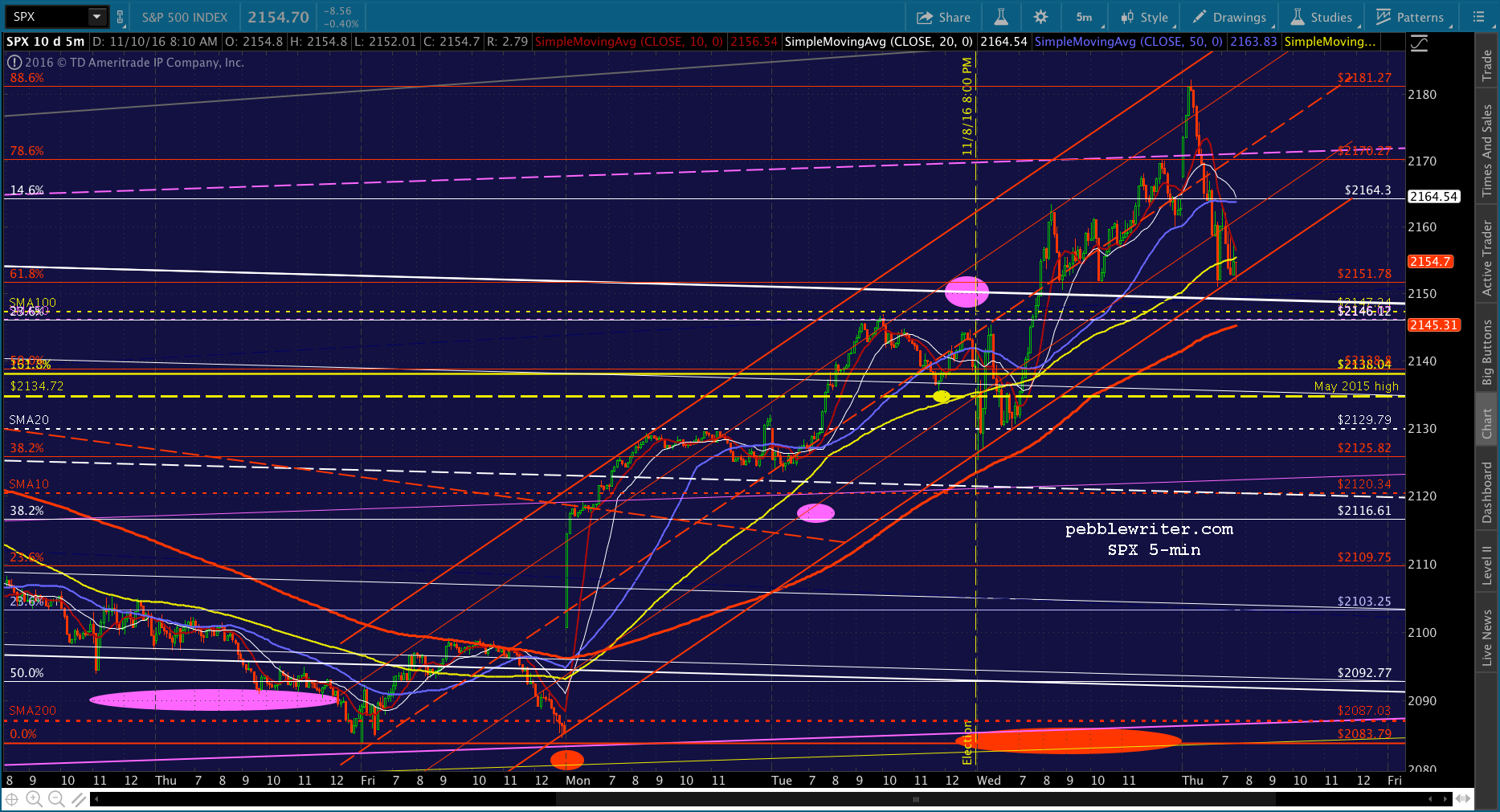Click the drawing tools slashes icon
This screenshot has width=1500, height=812.
78,799
